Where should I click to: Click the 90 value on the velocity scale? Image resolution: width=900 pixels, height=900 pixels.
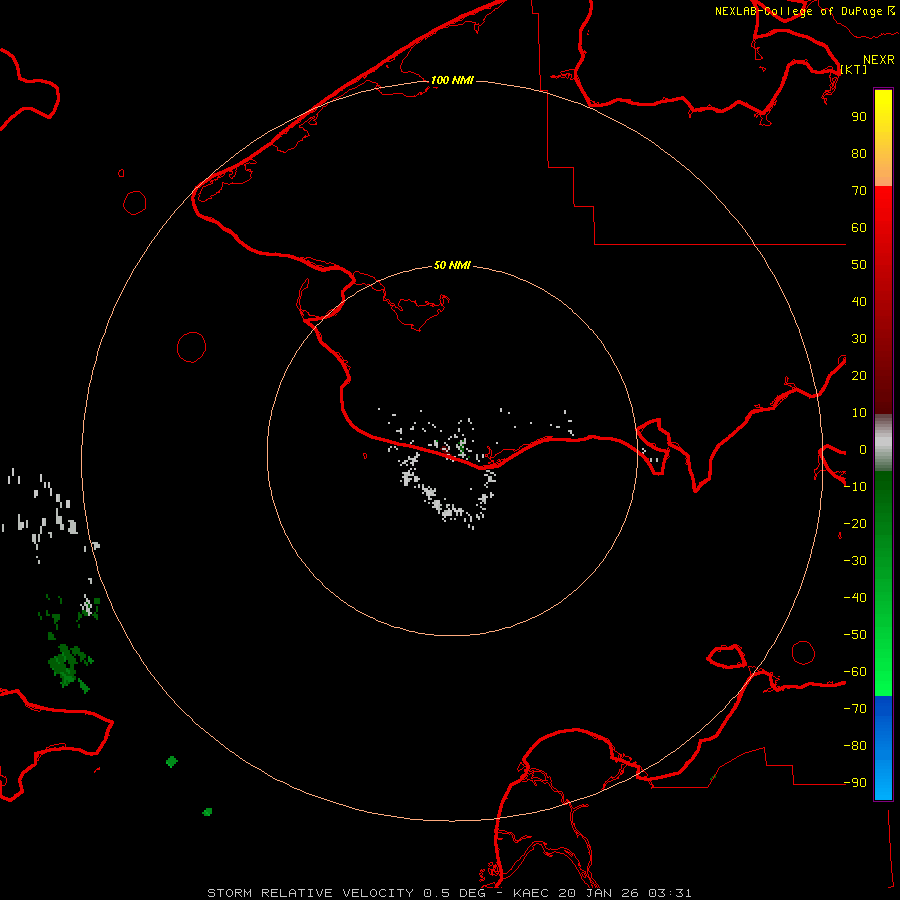pos(859,117)
